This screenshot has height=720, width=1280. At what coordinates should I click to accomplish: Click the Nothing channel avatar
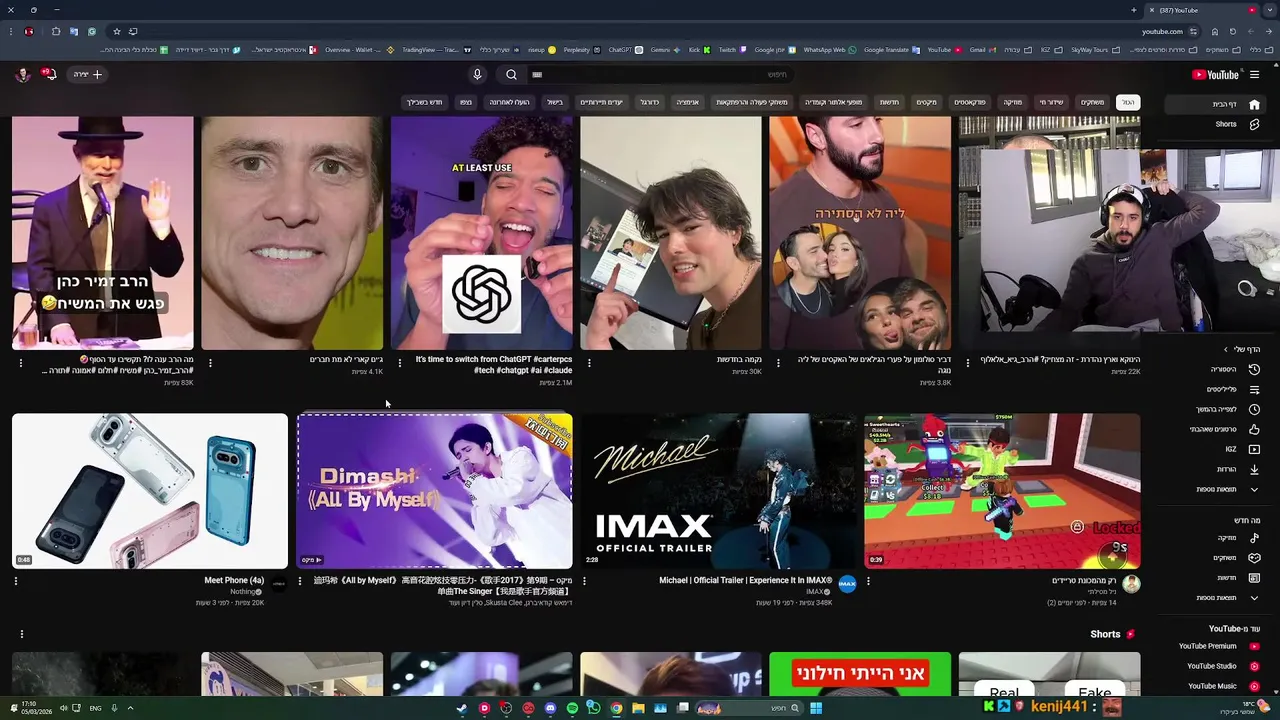coord(279,584)
